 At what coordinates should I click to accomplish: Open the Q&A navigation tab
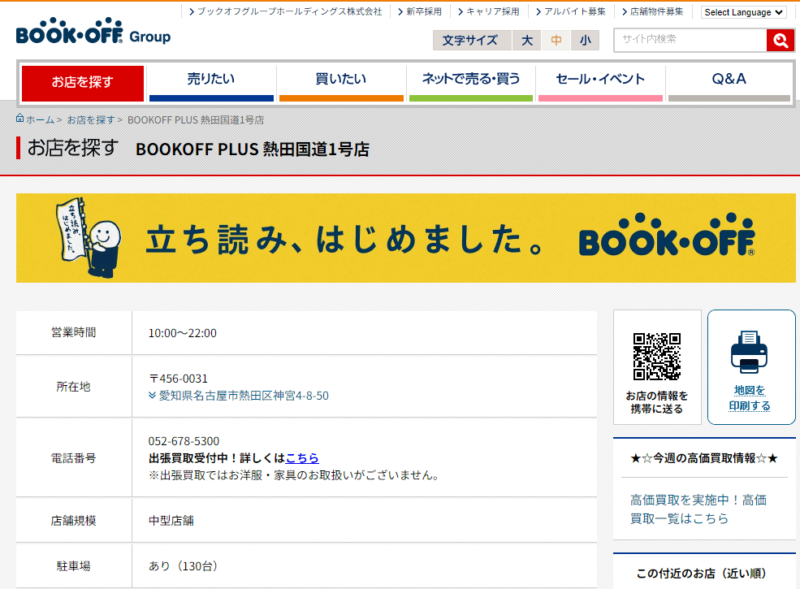click(x=729, y=83)
